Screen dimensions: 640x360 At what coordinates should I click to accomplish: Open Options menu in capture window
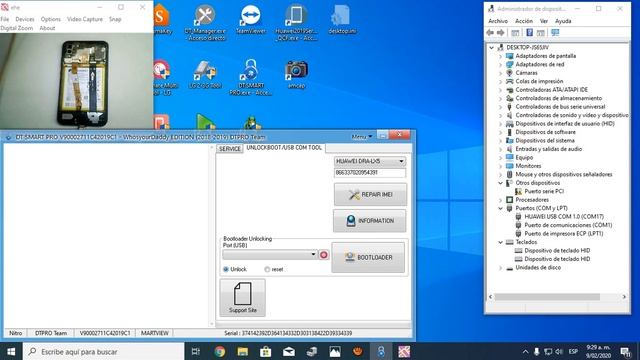pyautogui.click(x=51, y=19)
